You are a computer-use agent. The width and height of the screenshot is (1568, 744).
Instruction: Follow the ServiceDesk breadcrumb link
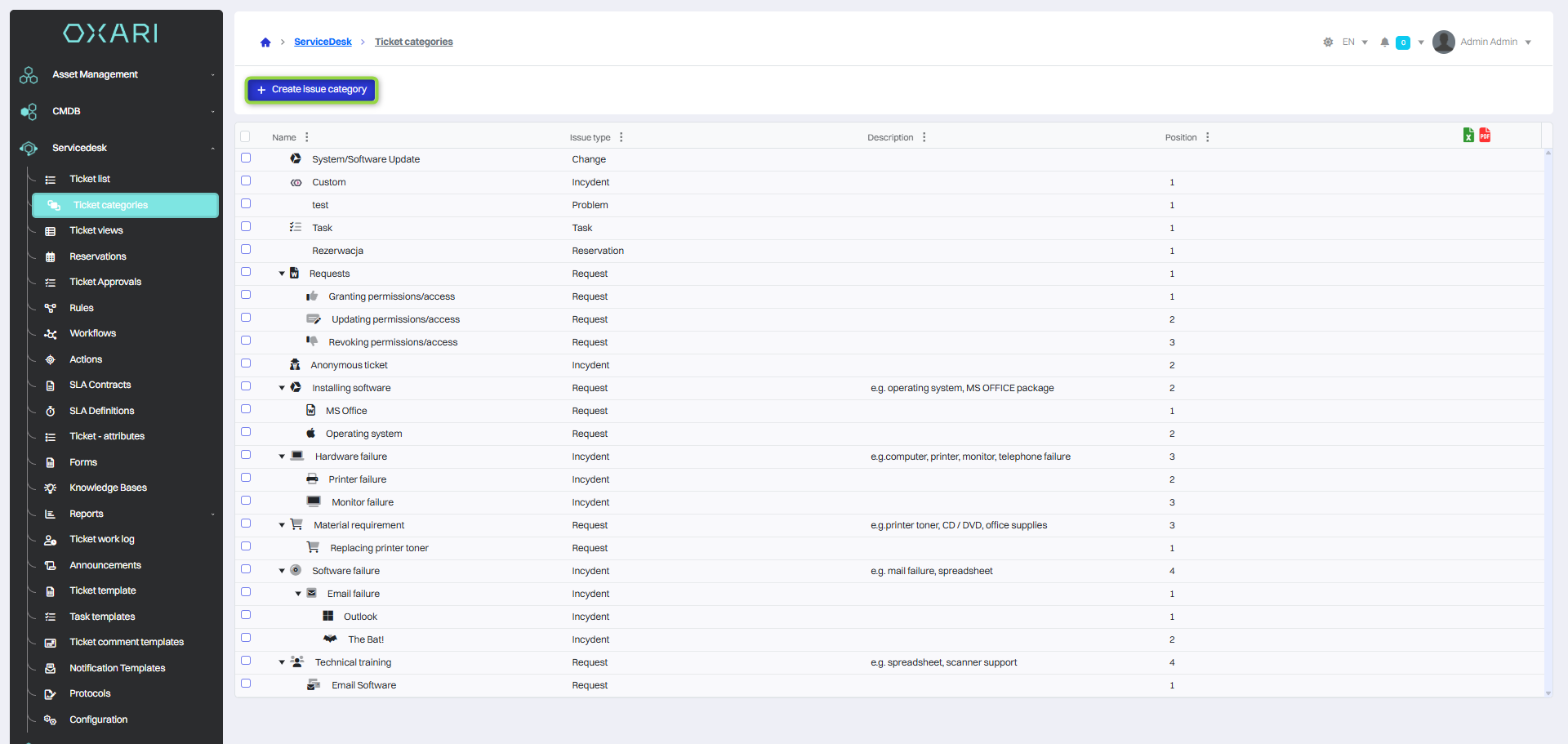coord(323,42)
